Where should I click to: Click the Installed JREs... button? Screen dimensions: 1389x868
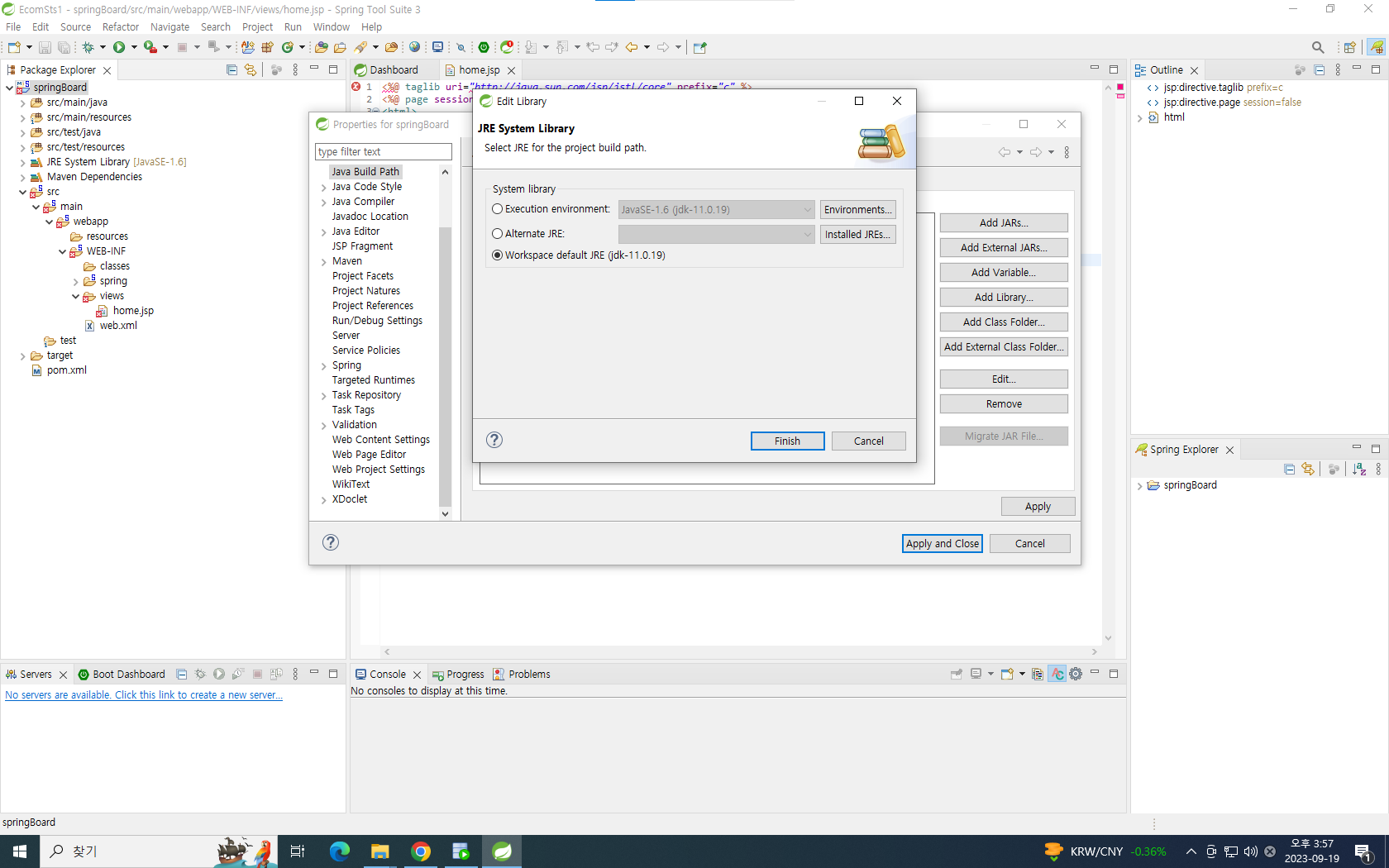pyautogui.click(x=858, y=235)
